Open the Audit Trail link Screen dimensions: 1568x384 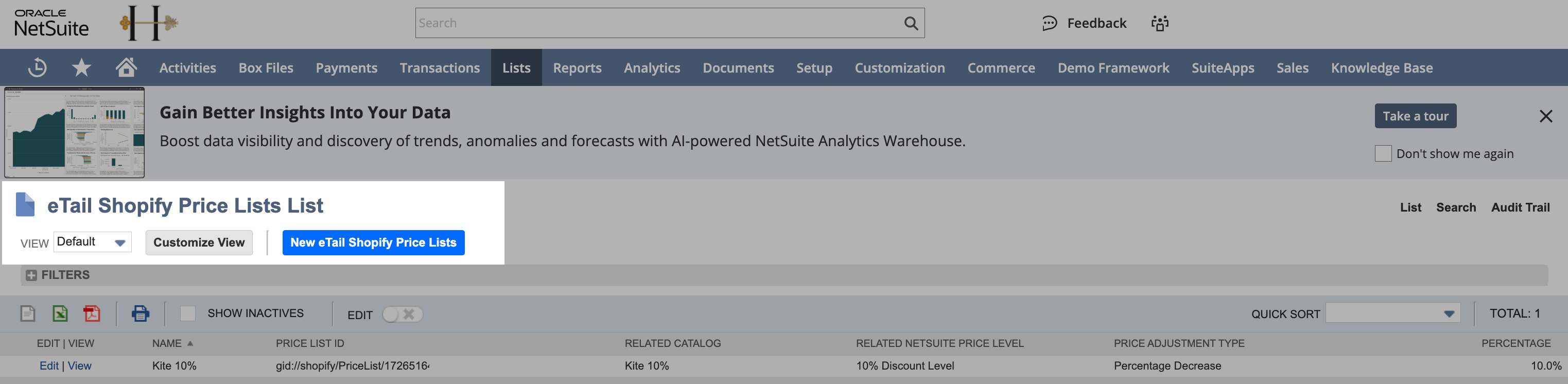(1521, 207)
